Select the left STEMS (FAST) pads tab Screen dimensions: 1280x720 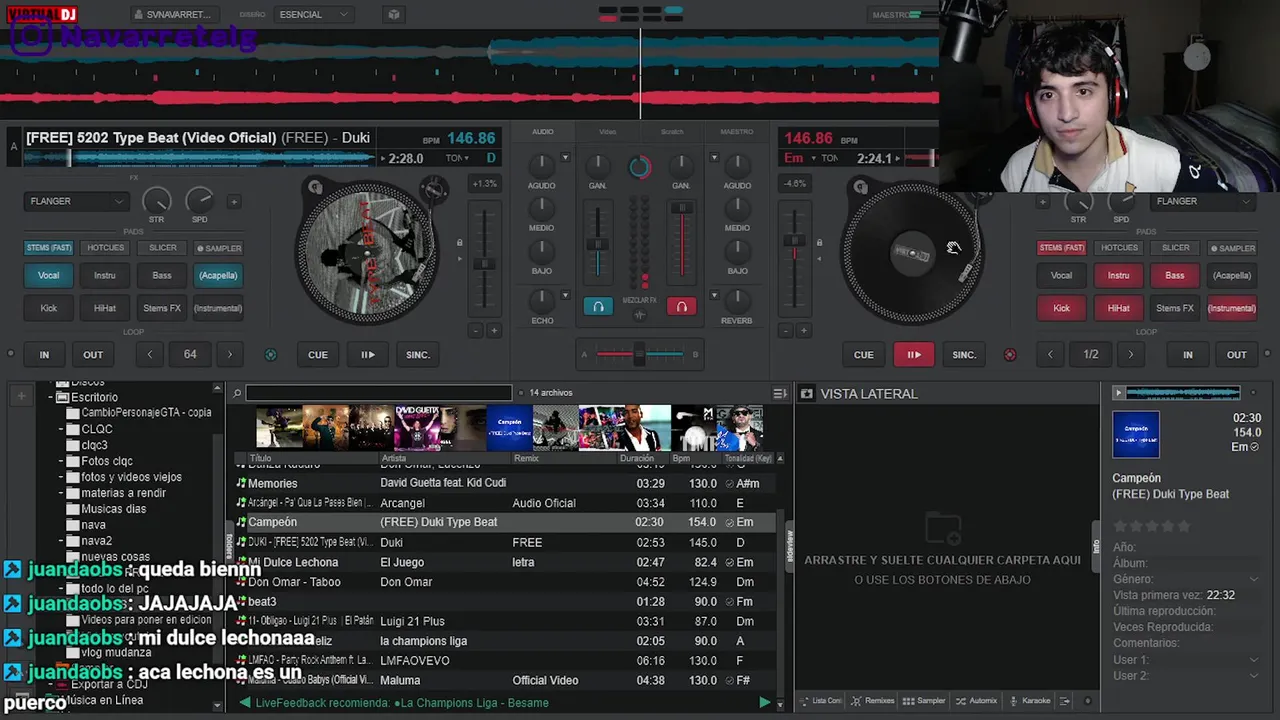49,248
